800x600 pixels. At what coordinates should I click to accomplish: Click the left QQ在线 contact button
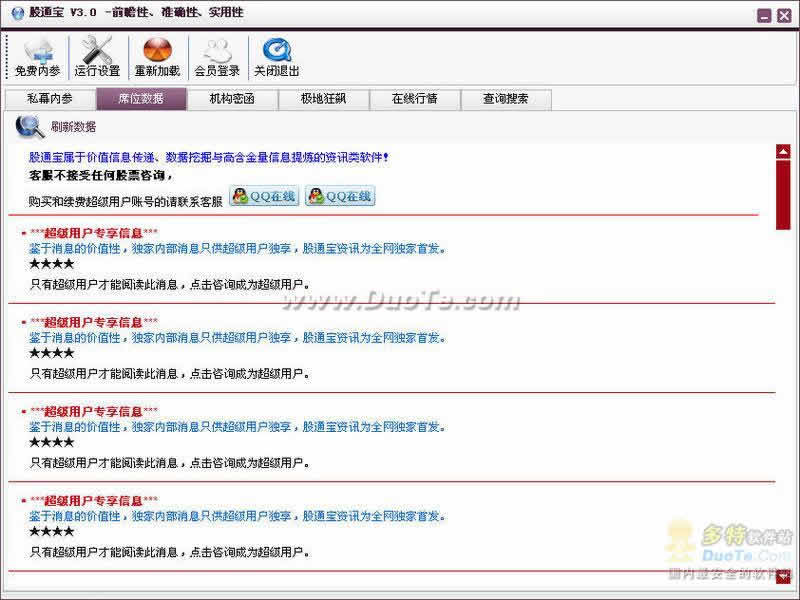click(x=264, y=196)
